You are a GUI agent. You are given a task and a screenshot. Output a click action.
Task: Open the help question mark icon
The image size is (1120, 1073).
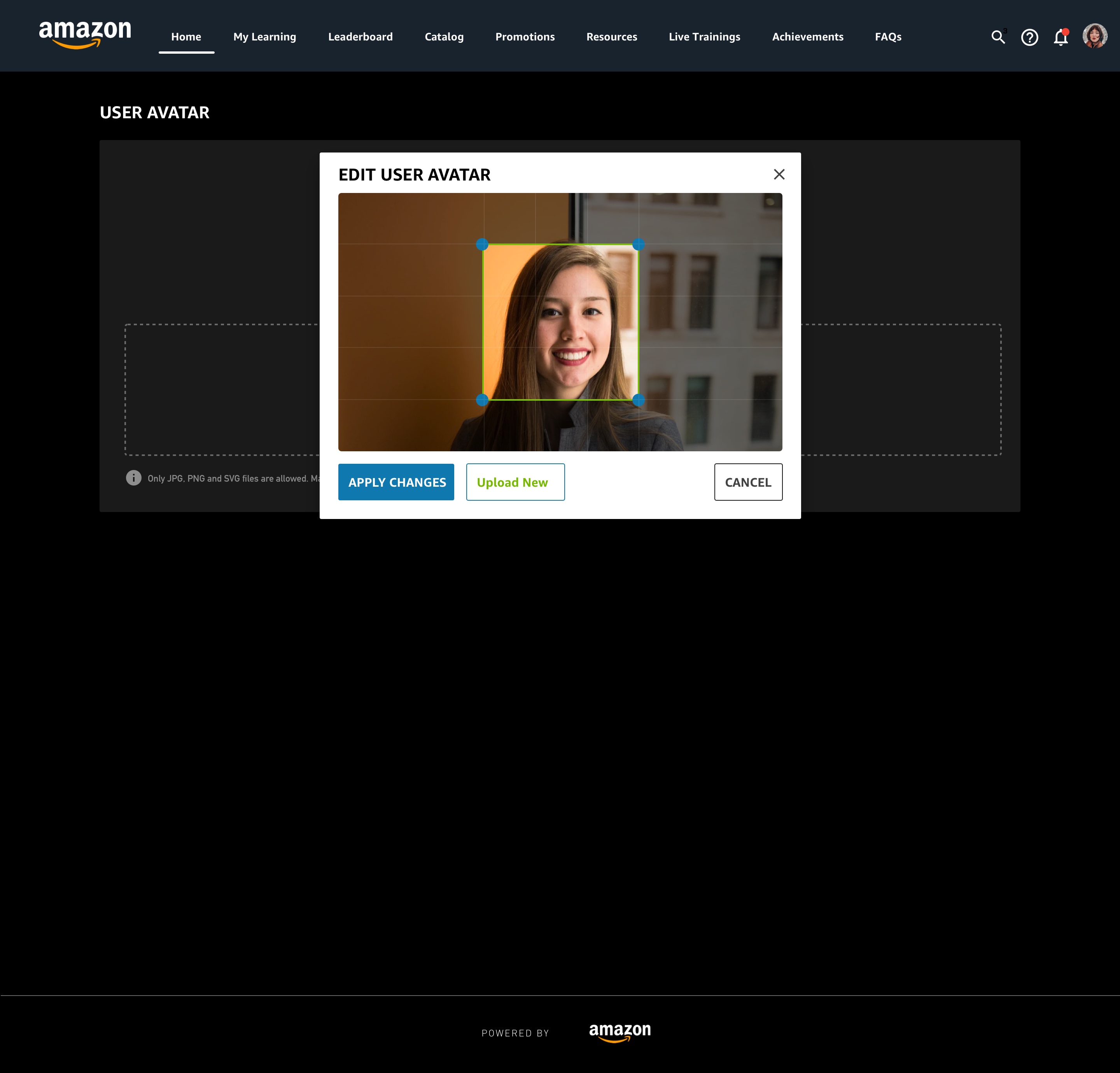1030,38
